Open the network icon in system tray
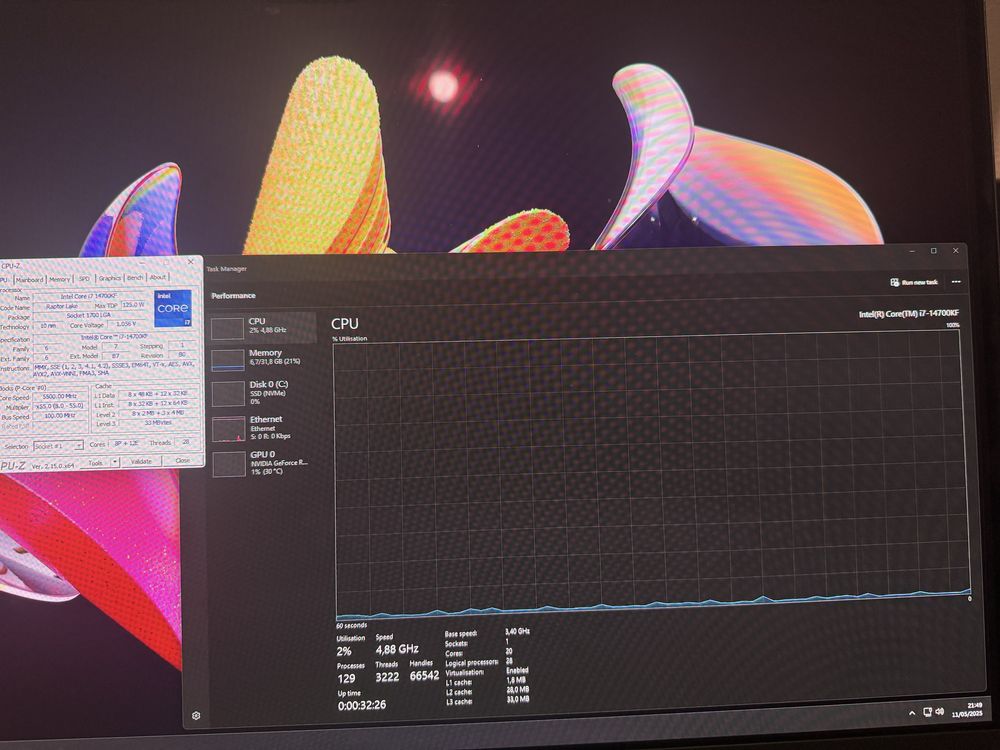Viewport: 1000px width, 750px height. (x=927, y=712)
